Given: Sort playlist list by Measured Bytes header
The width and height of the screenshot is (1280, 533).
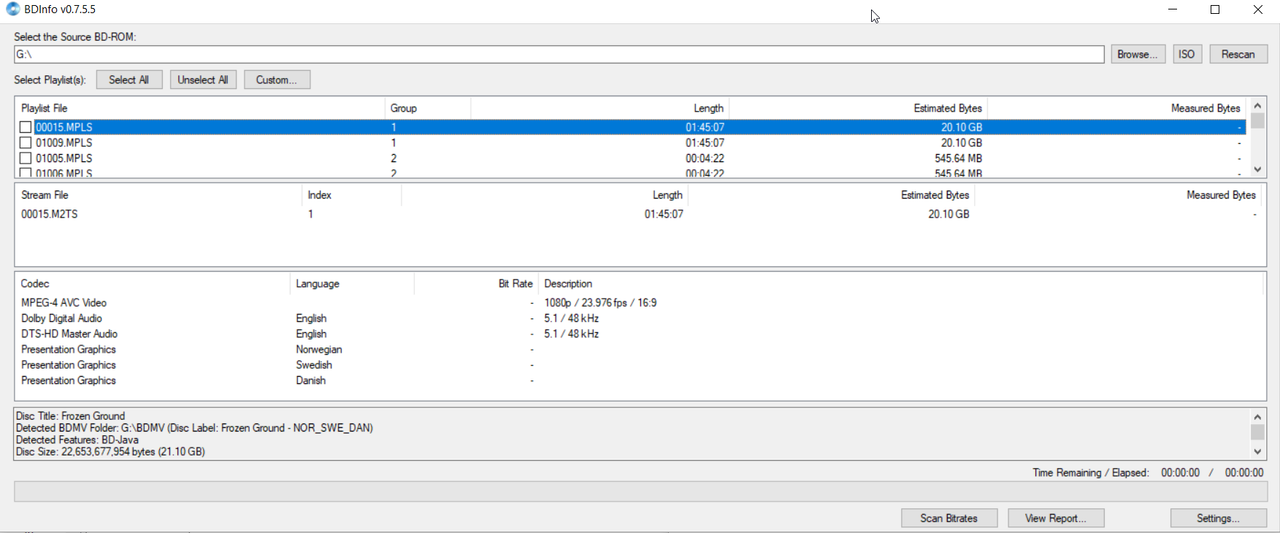Looking at the screenshot, I should [1117, 108].
